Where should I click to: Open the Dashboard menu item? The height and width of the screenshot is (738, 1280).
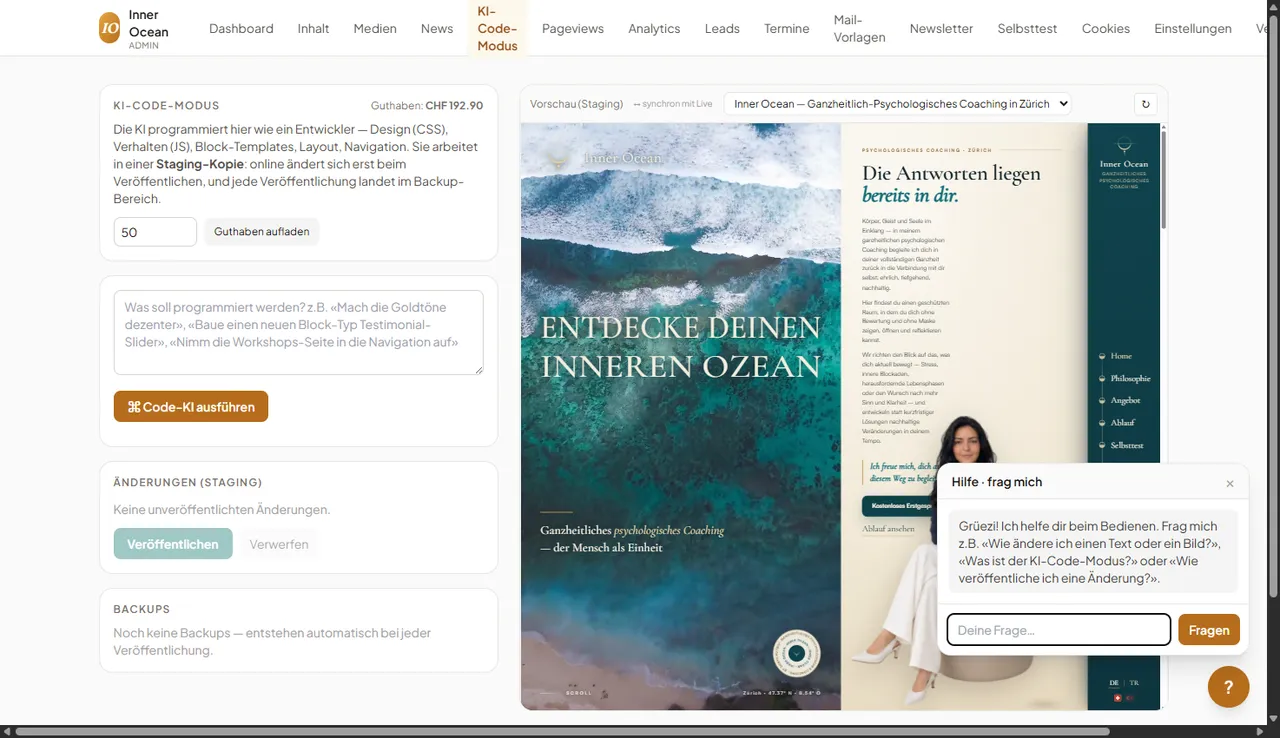click(241, 28)
